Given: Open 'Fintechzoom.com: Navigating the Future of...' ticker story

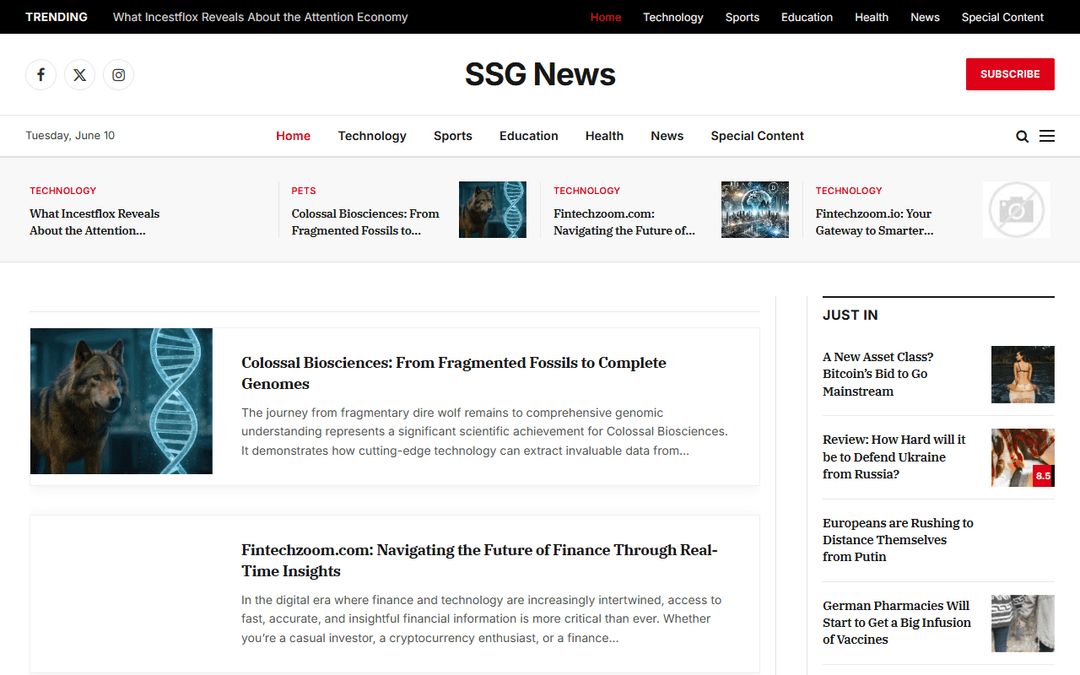Looking at the screenshot, I should pos(624,222).
